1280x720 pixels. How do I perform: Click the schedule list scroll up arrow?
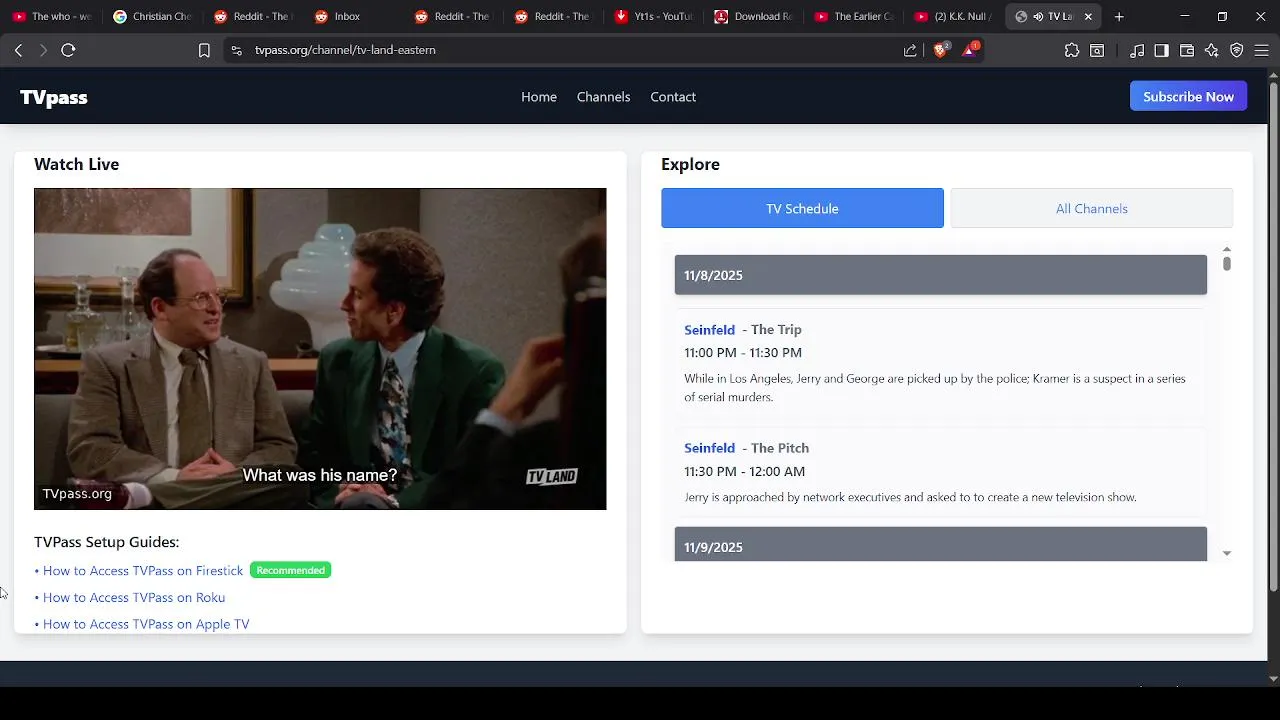(1226, 249)
